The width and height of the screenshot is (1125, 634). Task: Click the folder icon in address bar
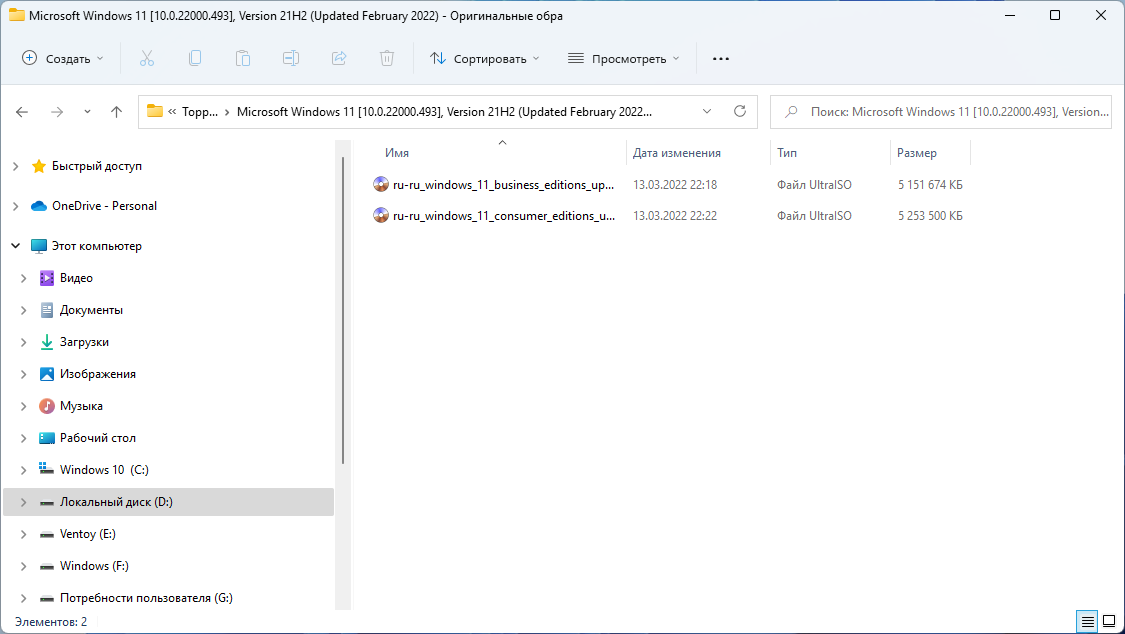pyautogui.click(x=154, y=111)
